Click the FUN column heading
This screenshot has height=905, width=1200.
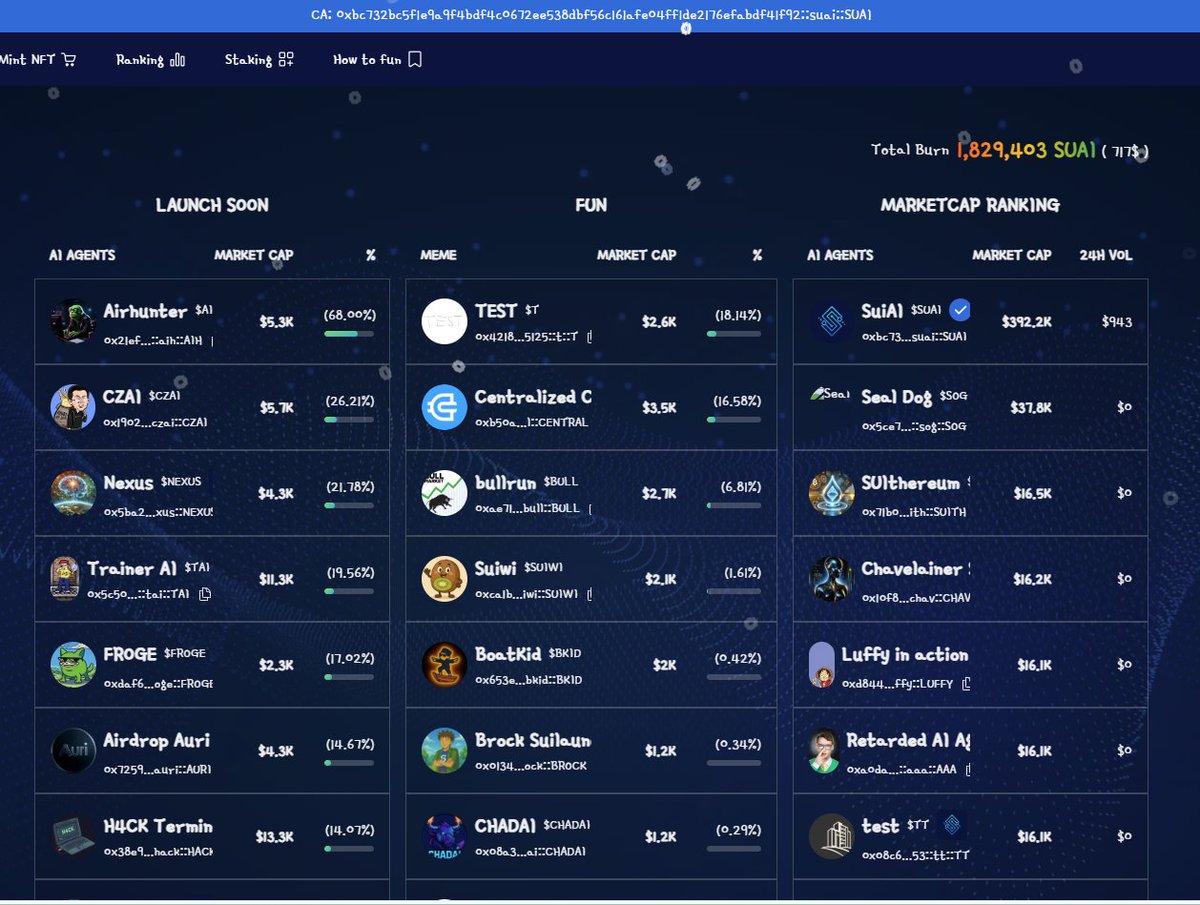point(591,205)
